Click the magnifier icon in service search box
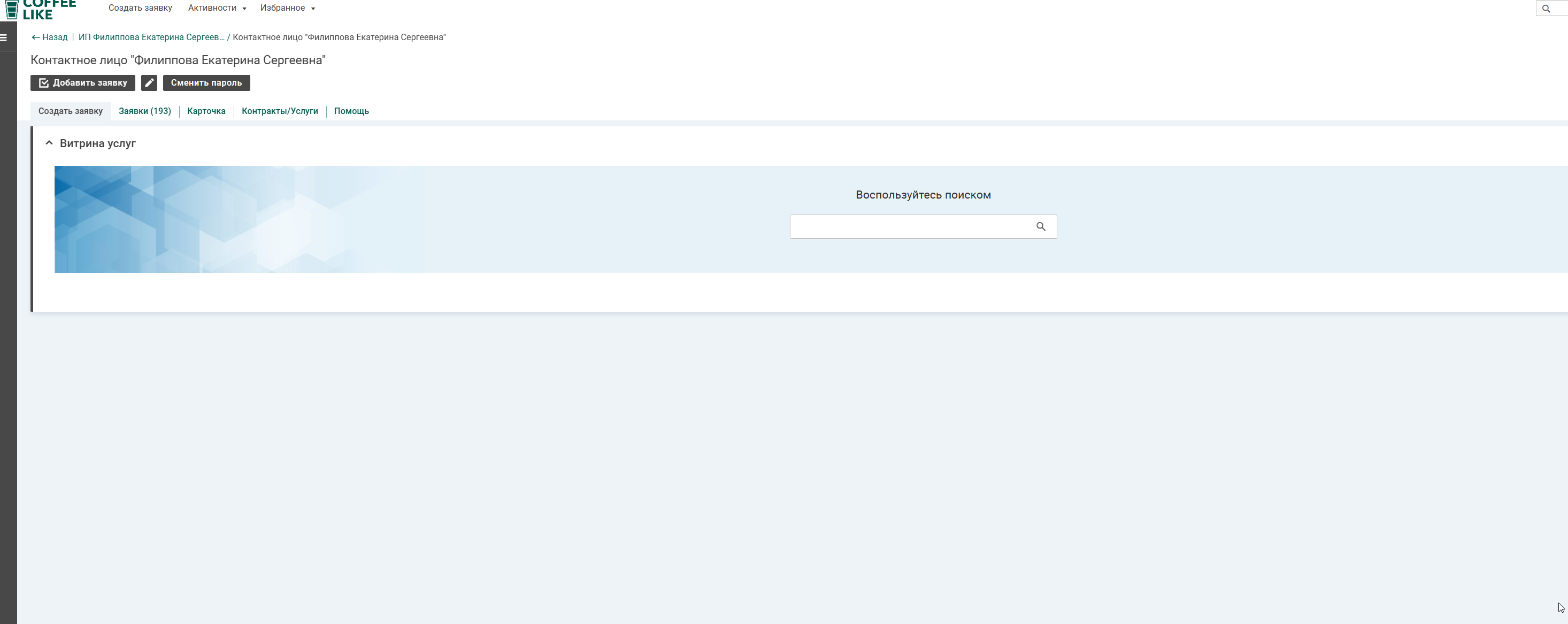The width and height of the screenshot is (1568, 624). point(1041,227)
